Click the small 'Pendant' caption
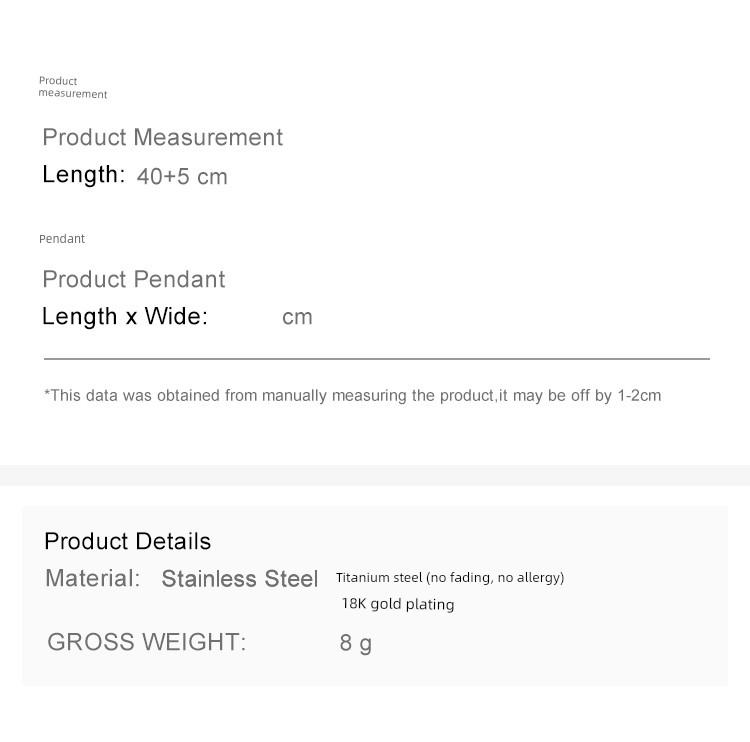750x742 pixels. tap(62, 239)
